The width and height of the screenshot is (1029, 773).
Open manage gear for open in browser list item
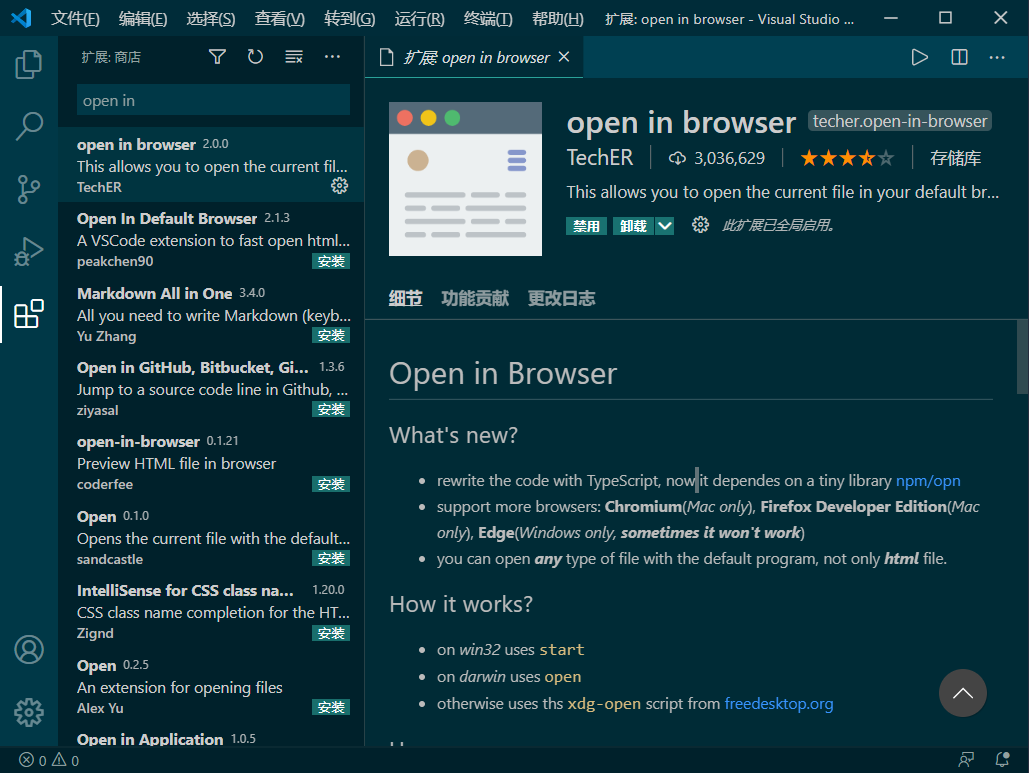[339, 186]
